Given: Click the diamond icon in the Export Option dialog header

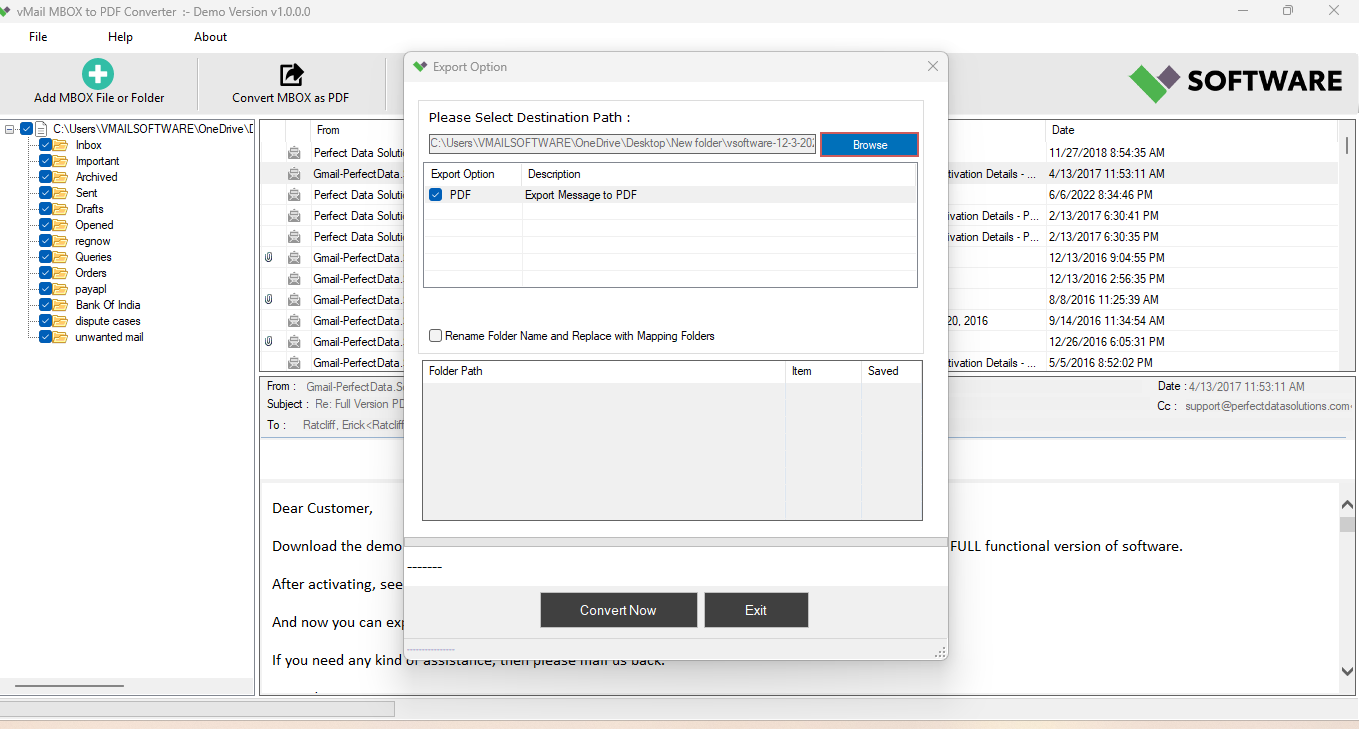Looking at the screenshot, I should tap(418, 66).
